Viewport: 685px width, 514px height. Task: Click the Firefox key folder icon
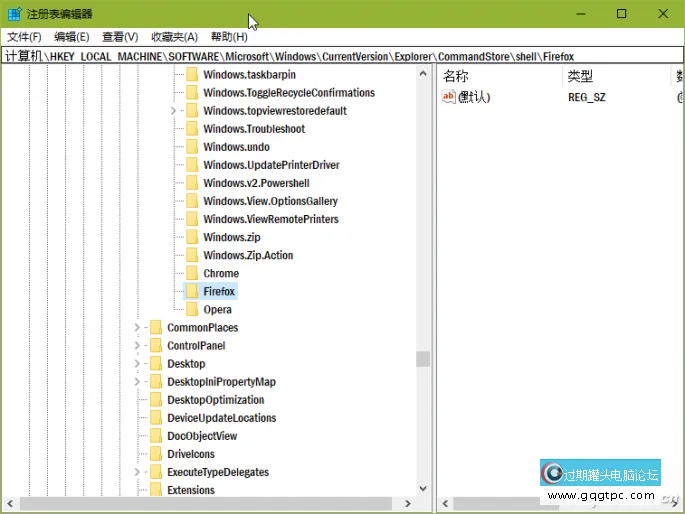(x=192, y=291)
